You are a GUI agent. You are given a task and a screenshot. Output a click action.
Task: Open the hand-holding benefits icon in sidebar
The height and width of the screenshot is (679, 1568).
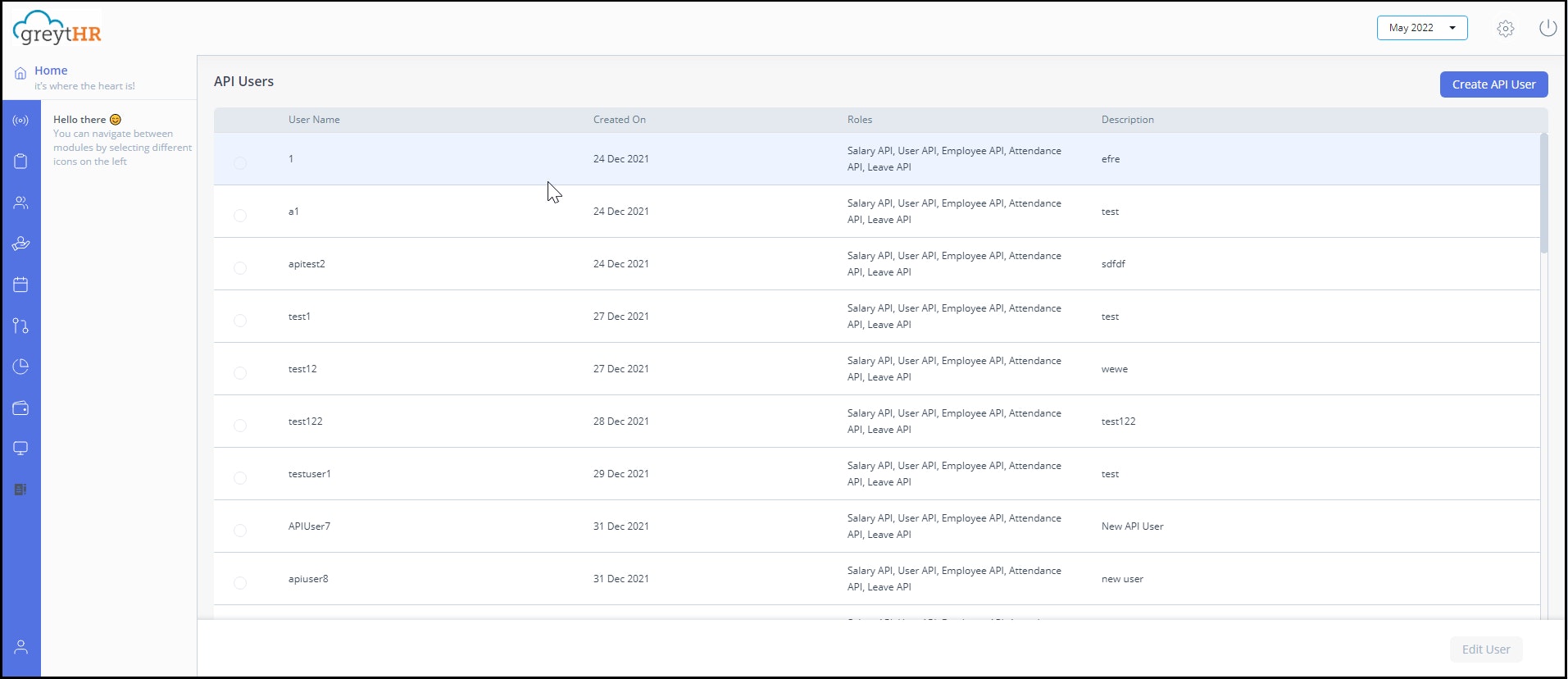[20, 244]
